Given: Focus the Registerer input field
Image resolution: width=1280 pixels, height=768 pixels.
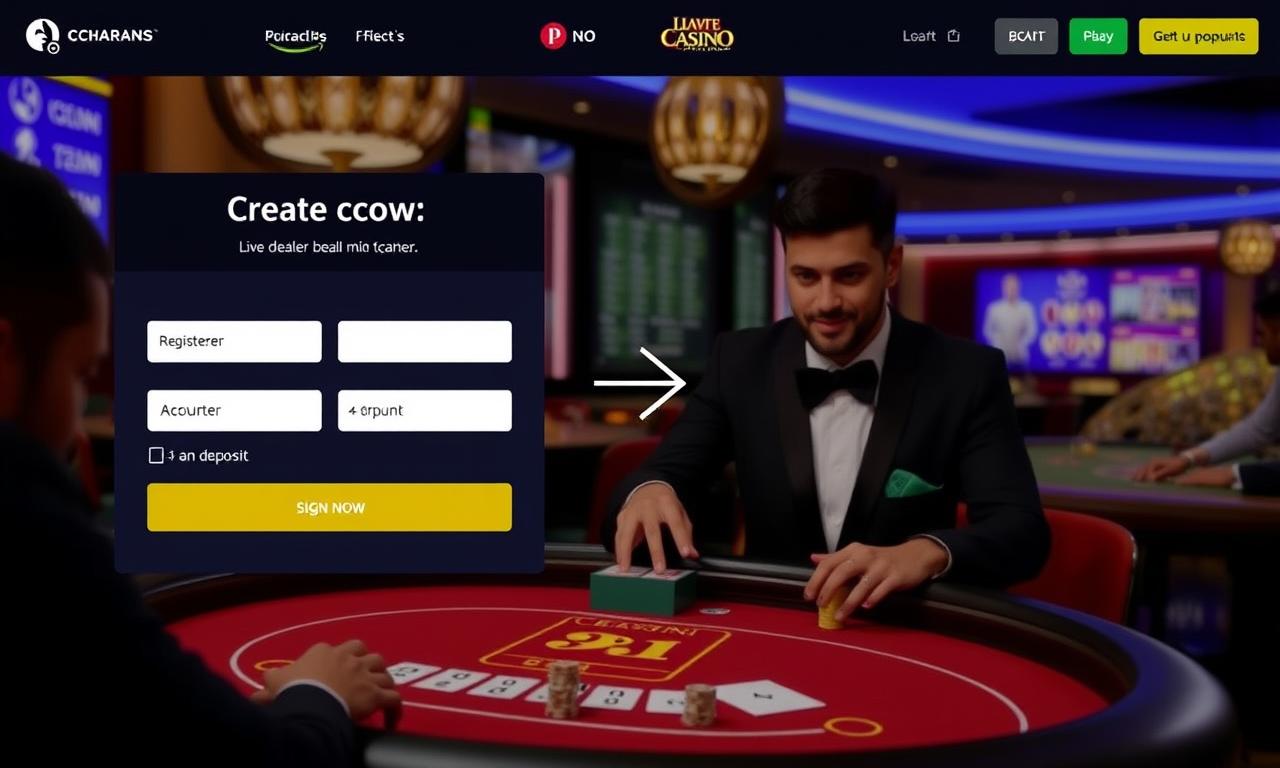Looking at the screenshot, I should tap(234, 341).
